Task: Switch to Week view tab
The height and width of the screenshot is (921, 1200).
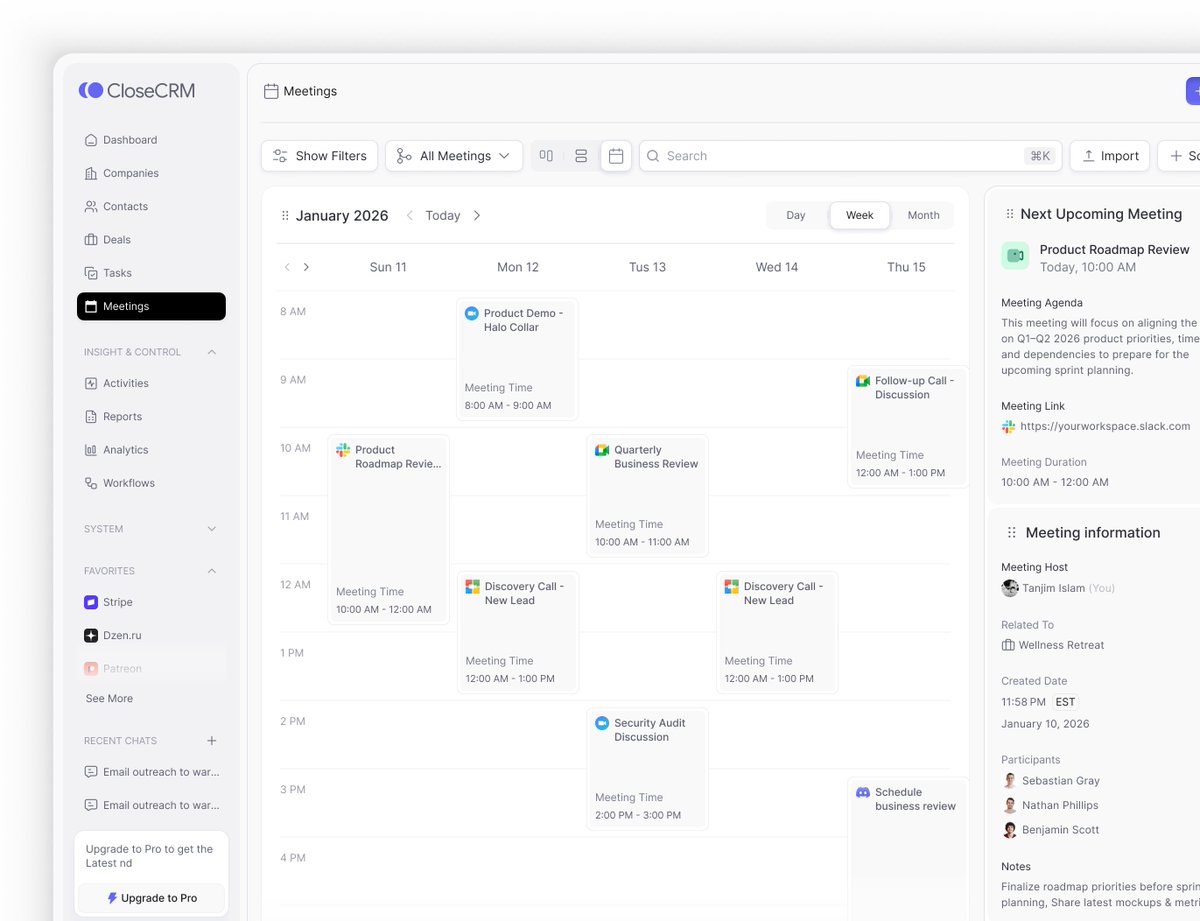Action: pyautogui.click(x=860, y=215)
